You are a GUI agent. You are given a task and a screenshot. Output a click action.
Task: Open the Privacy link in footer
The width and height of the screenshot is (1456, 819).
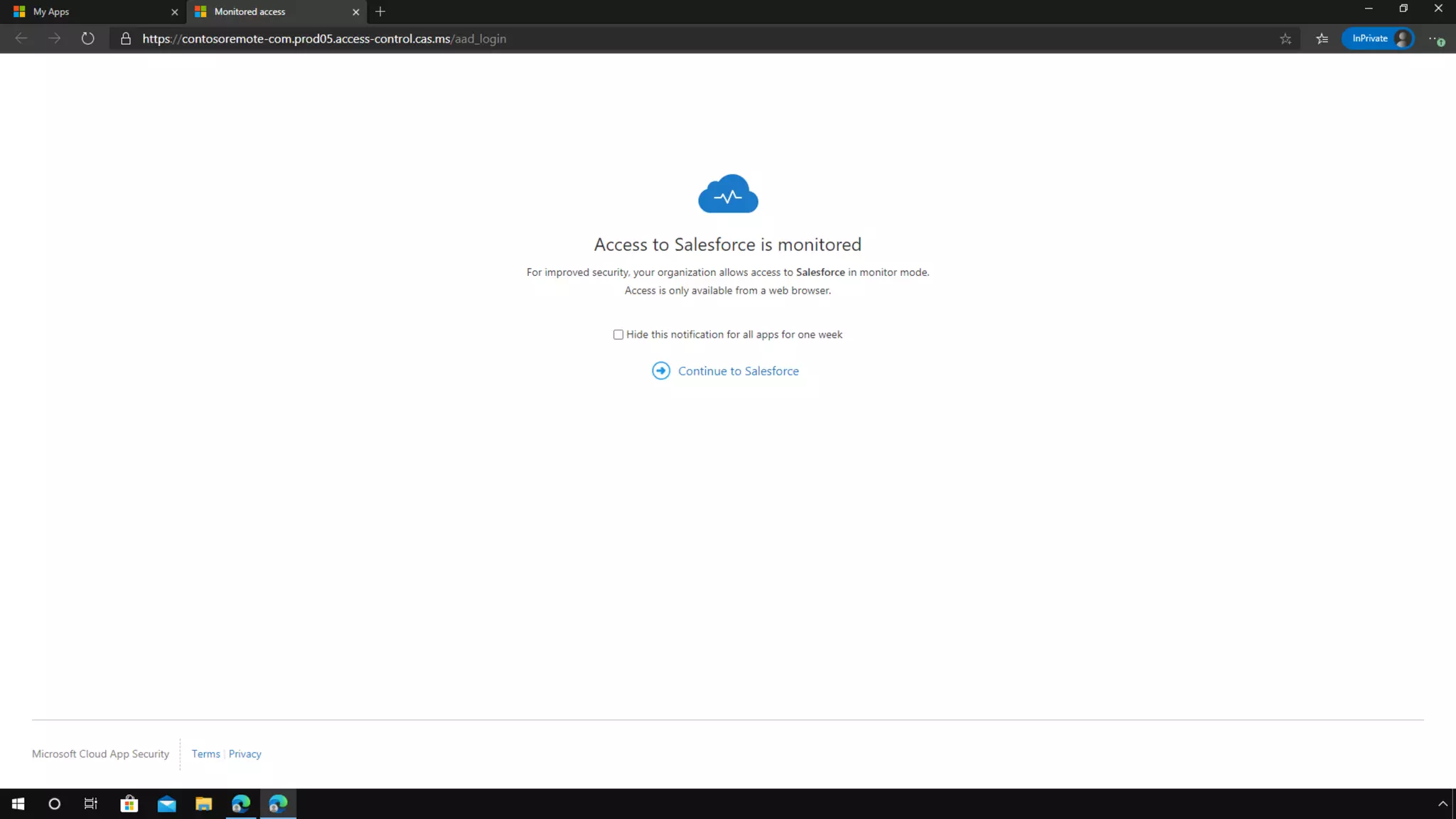[245, 754]
